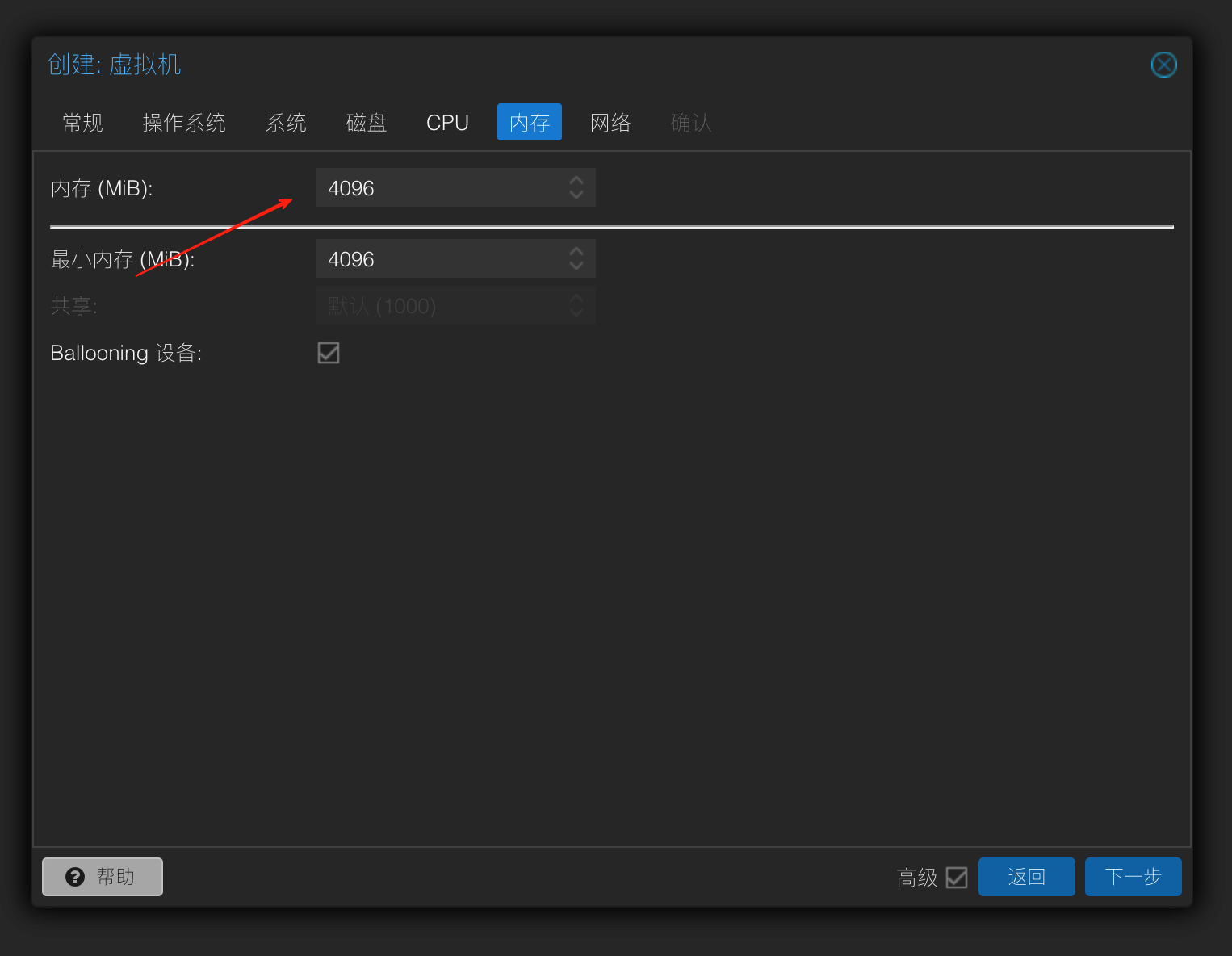
Task: Switch to the 常规 tab
Action: click(82, 123)
